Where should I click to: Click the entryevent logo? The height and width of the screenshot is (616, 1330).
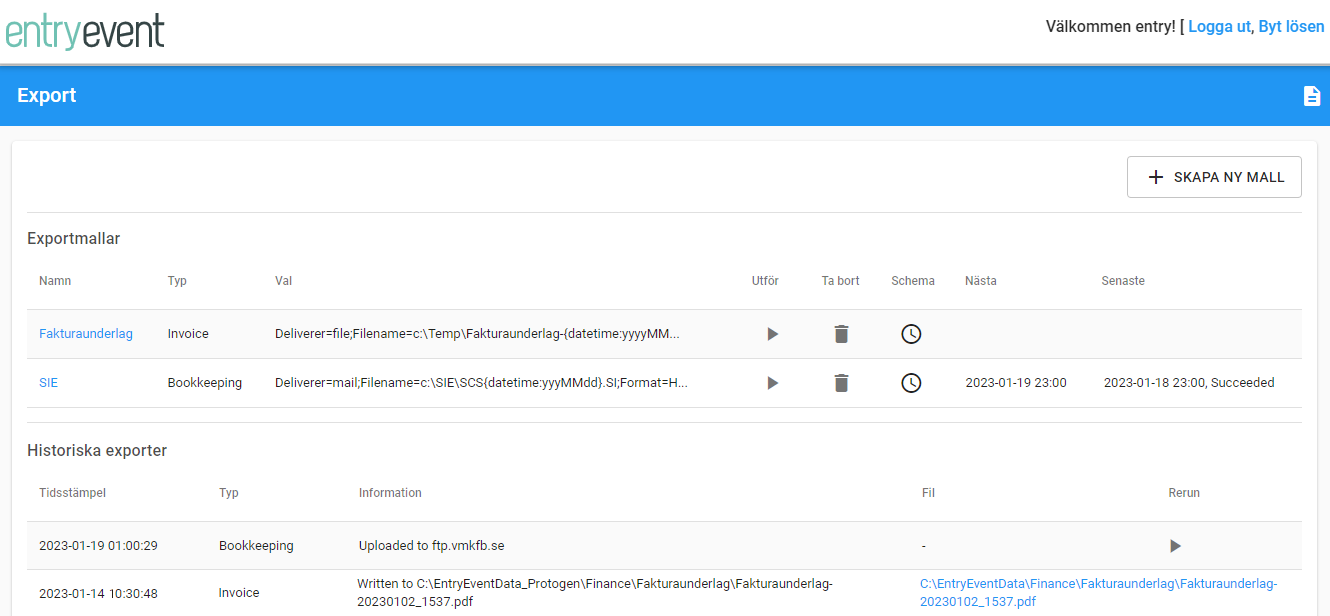point(85,31)
